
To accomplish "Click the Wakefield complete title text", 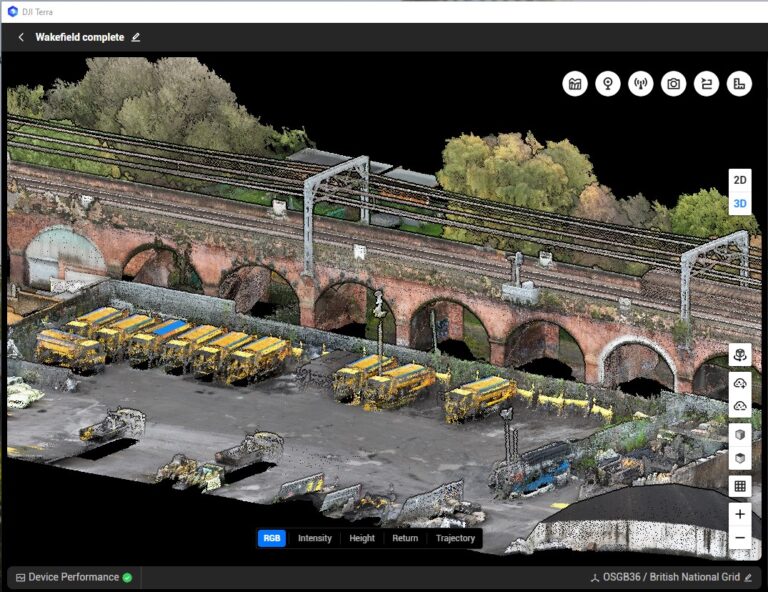I will 80,37.
